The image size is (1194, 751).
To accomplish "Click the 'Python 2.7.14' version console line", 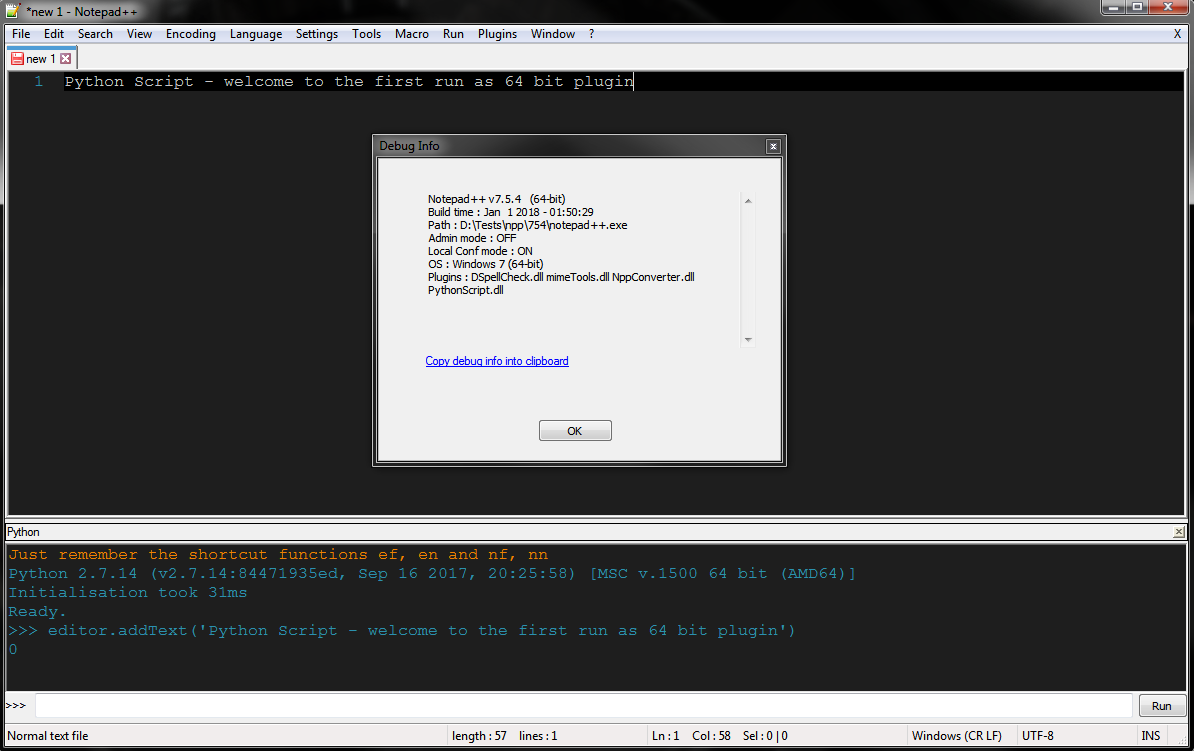I will (432, 574).
